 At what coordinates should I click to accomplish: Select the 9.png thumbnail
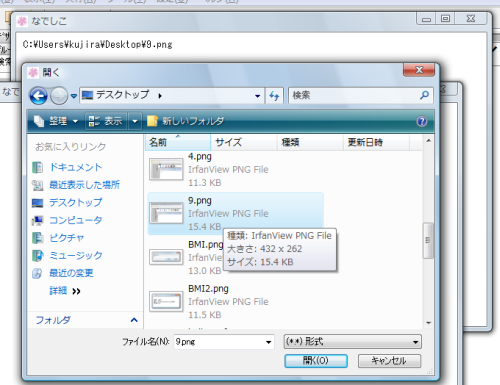(x=166, y=213)
